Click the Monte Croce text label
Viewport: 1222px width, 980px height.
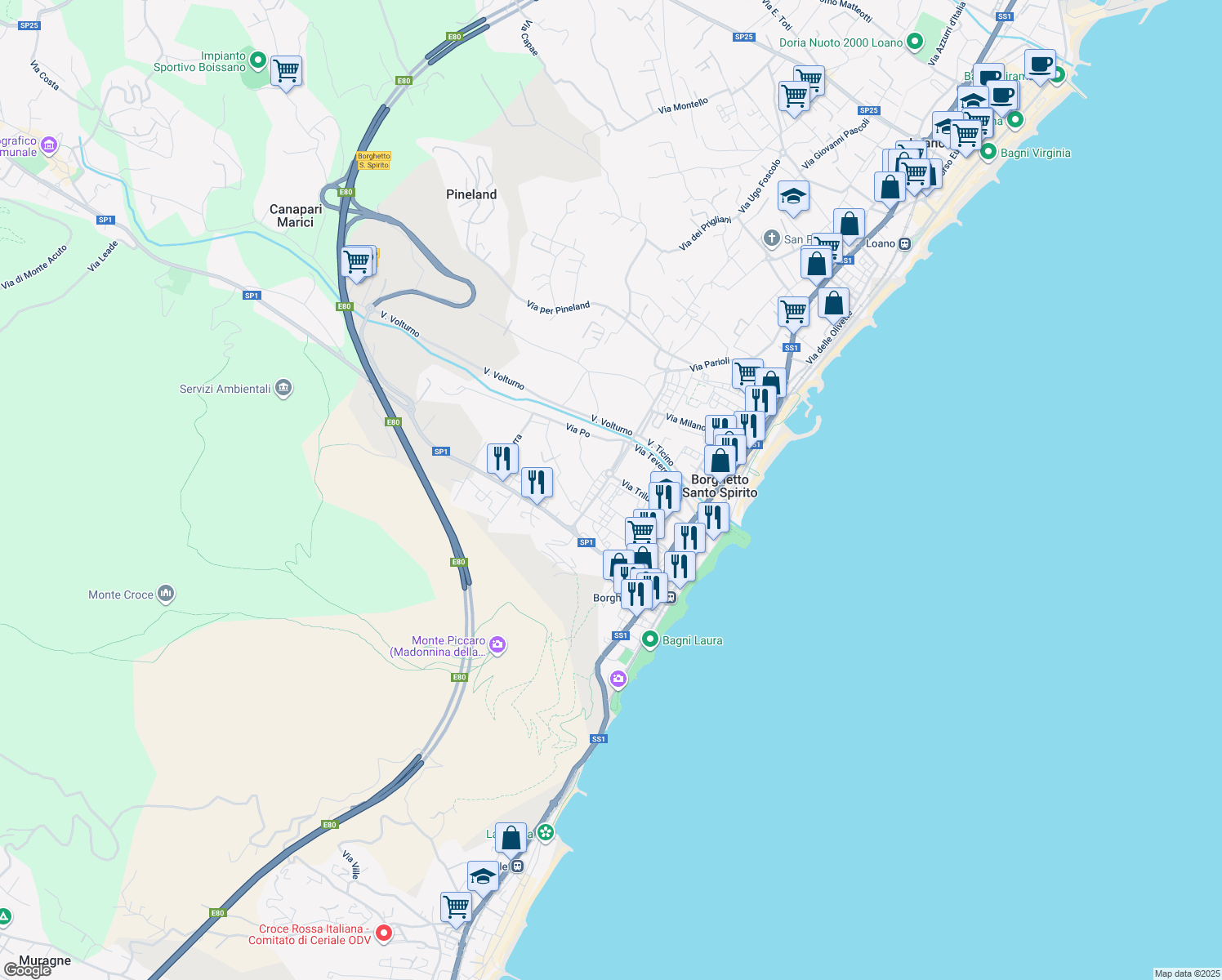click(121, 595)
